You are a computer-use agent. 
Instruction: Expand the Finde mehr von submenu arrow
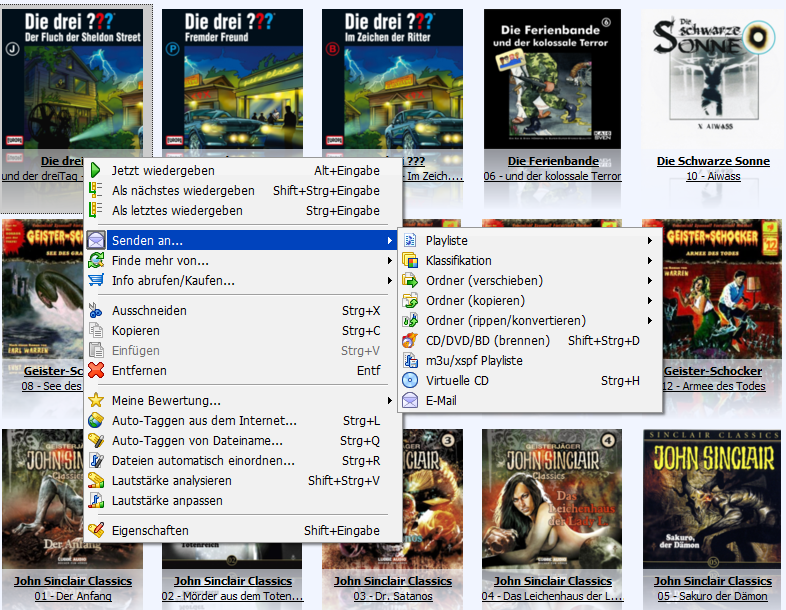389,261
